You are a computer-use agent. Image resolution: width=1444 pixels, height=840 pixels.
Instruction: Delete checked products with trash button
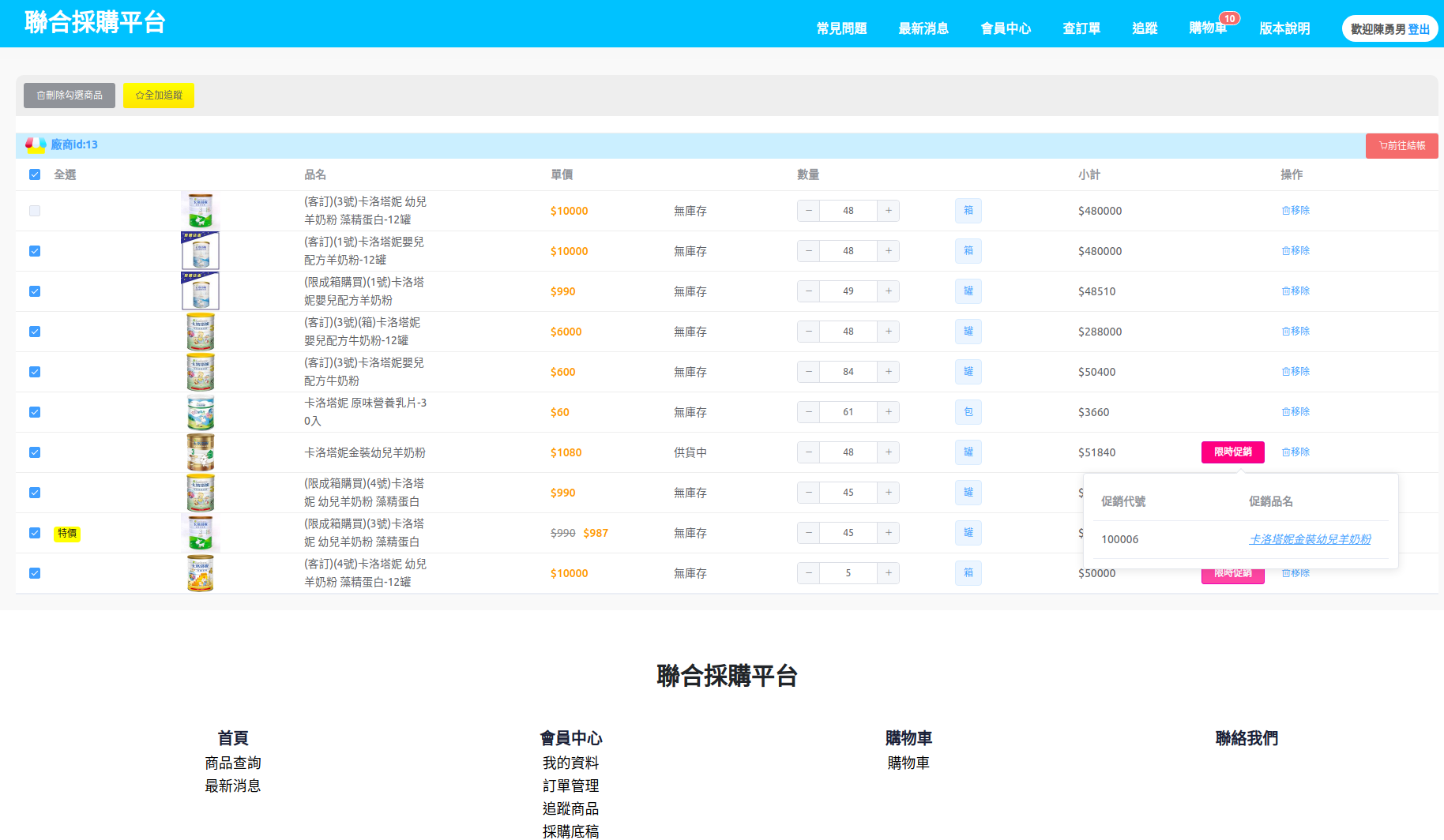[70, 96]
